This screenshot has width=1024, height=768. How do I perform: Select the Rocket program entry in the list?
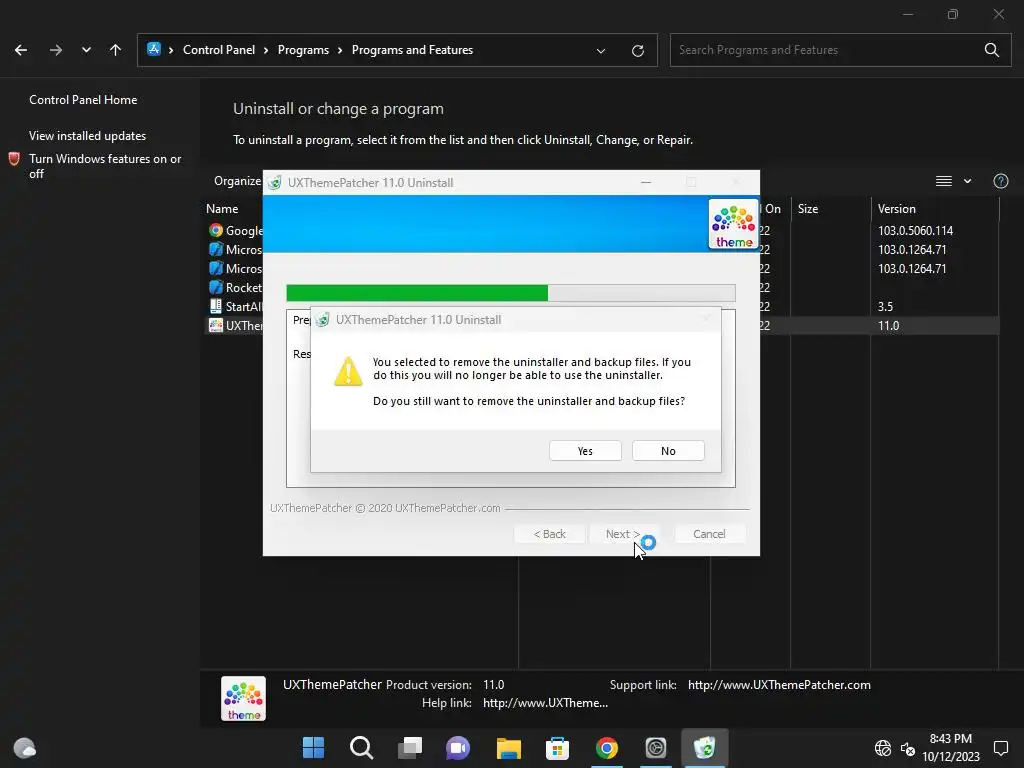(x=235, y=287)
